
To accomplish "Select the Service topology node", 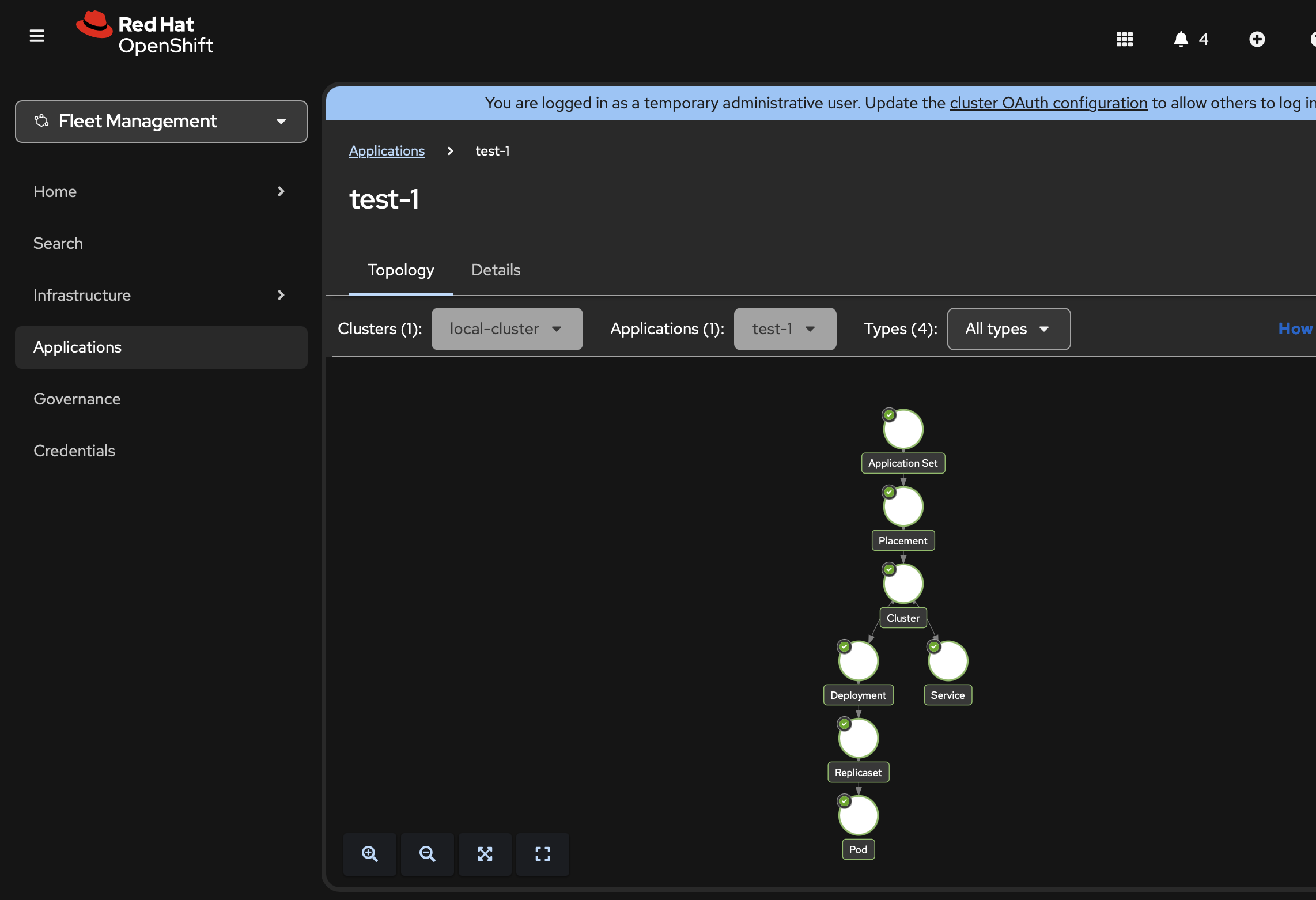I will click(x=948, y=661).
